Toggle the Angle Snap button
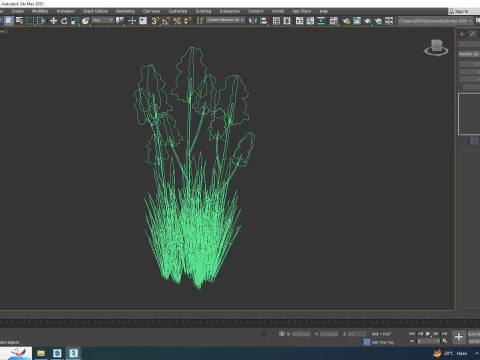Screen dimensions: 480x360 pyautogui.click(x=166, y=21)
